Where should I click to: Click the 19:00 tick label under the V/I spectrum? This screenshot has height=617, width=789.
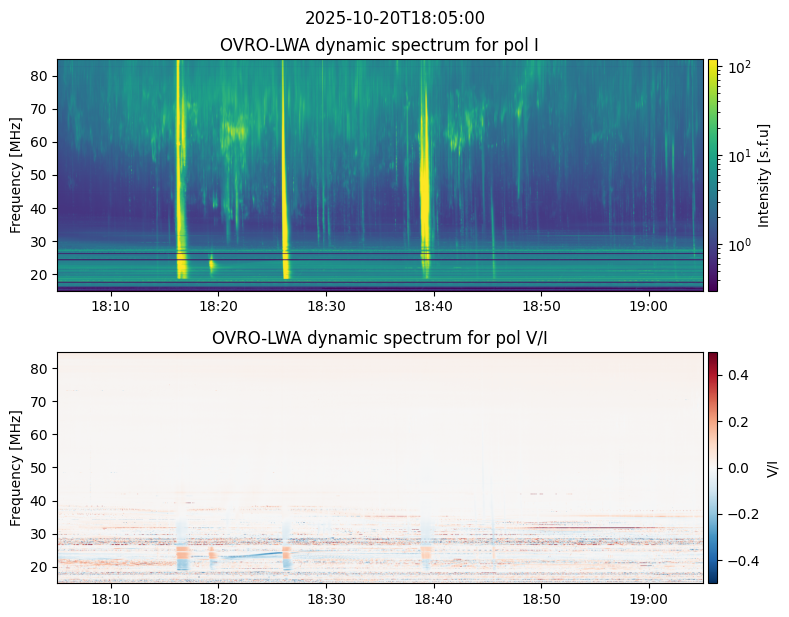(649, 599)
